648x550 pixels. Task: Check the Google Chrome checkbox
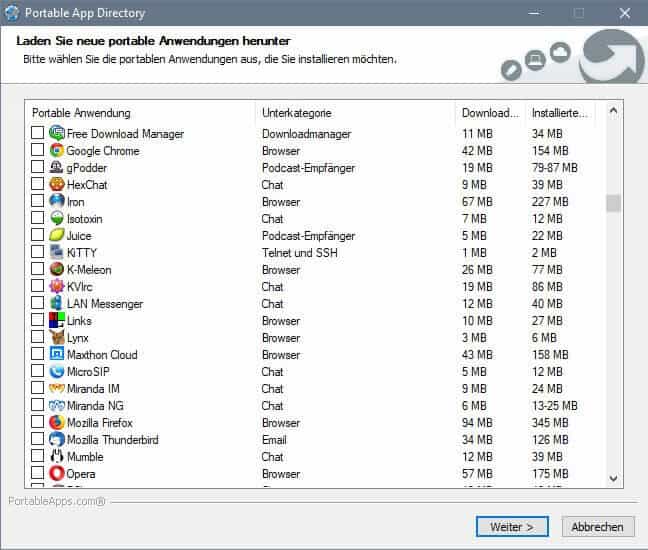pyautogui.click(x=38, y=151)
